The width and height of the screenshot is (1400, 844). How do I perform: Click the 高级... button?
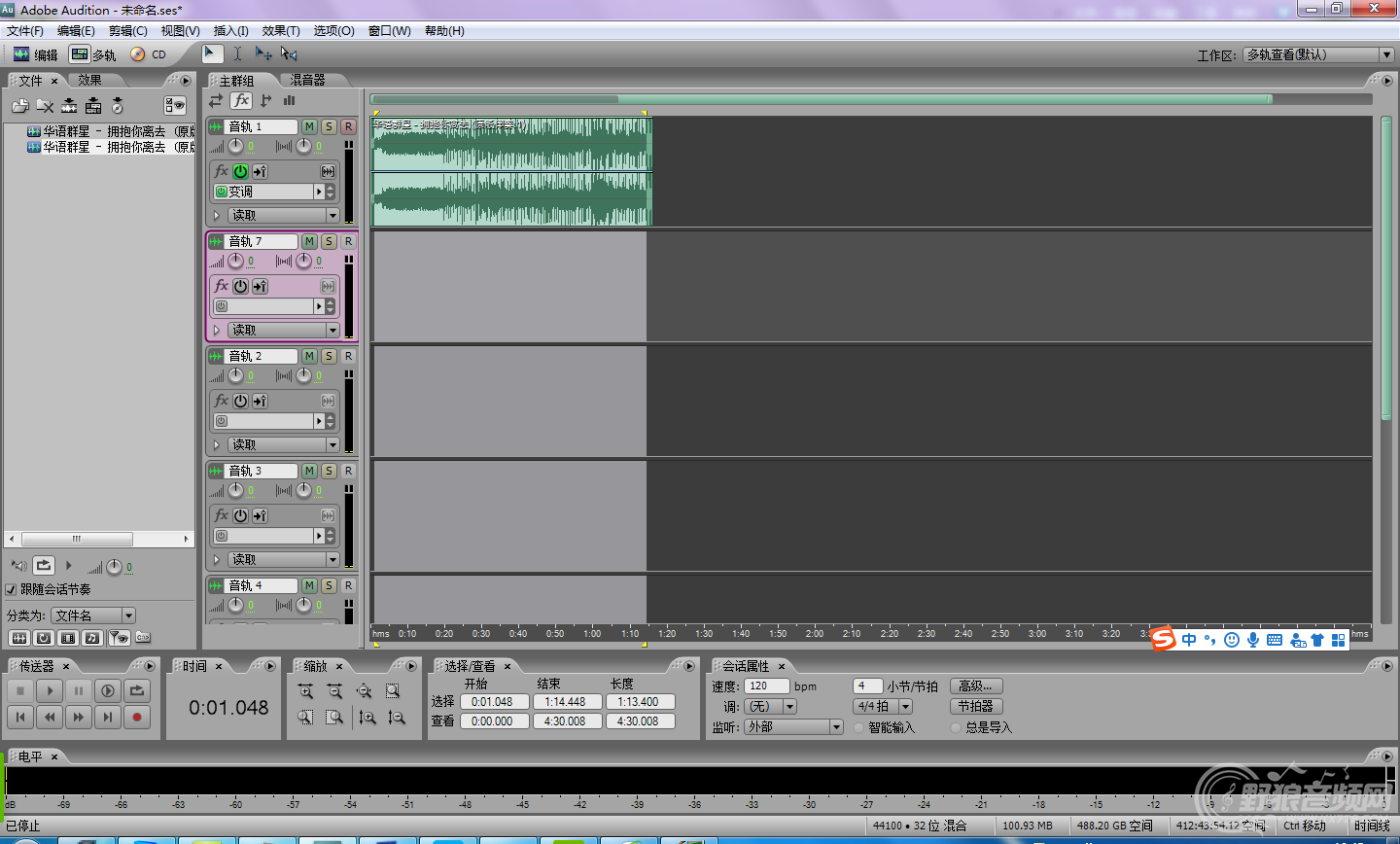[x=975, y=686]
